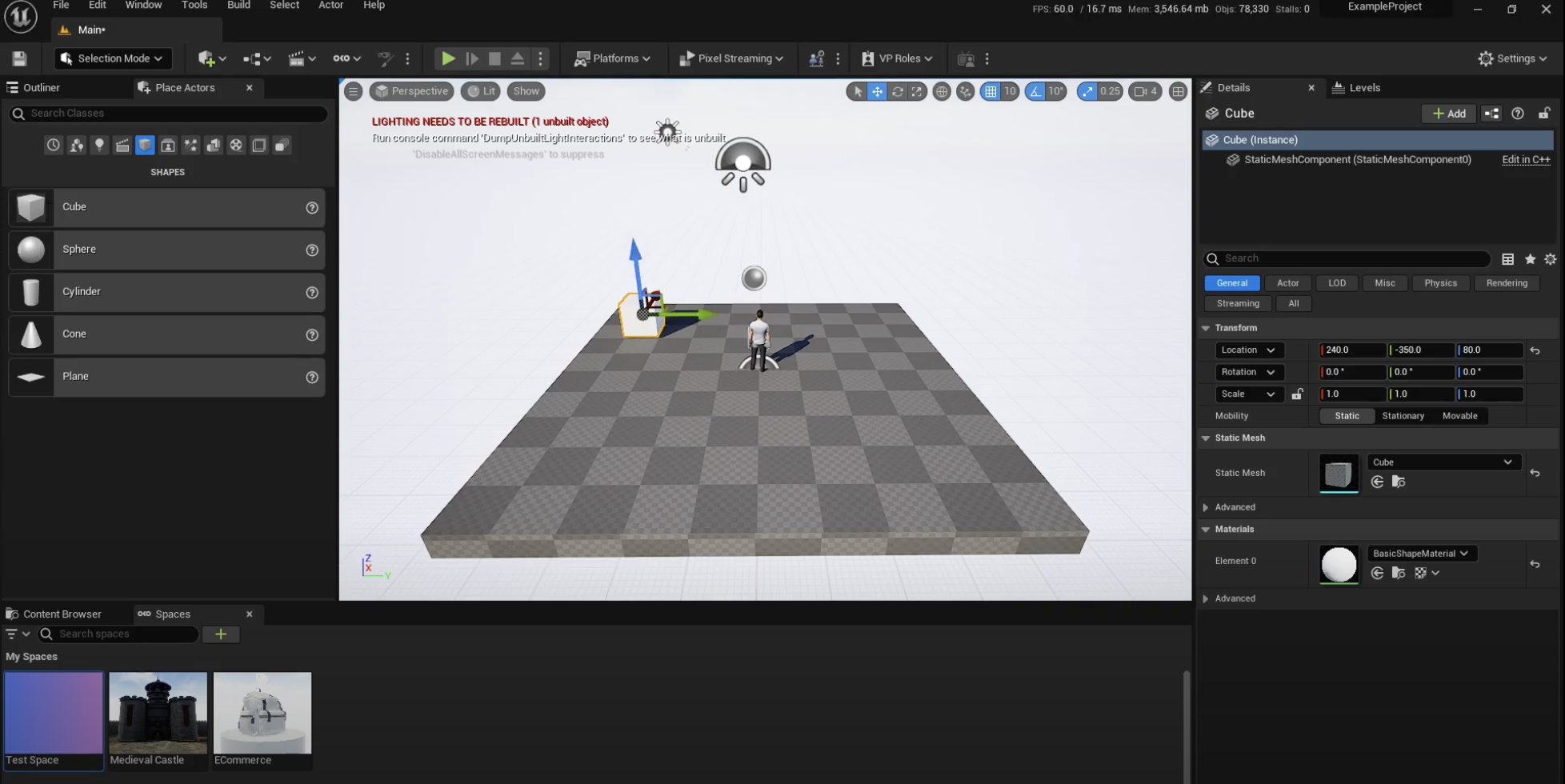Viewport: 1565px width, 784px height.
Task: Open the Build menu
Action: 238,6
